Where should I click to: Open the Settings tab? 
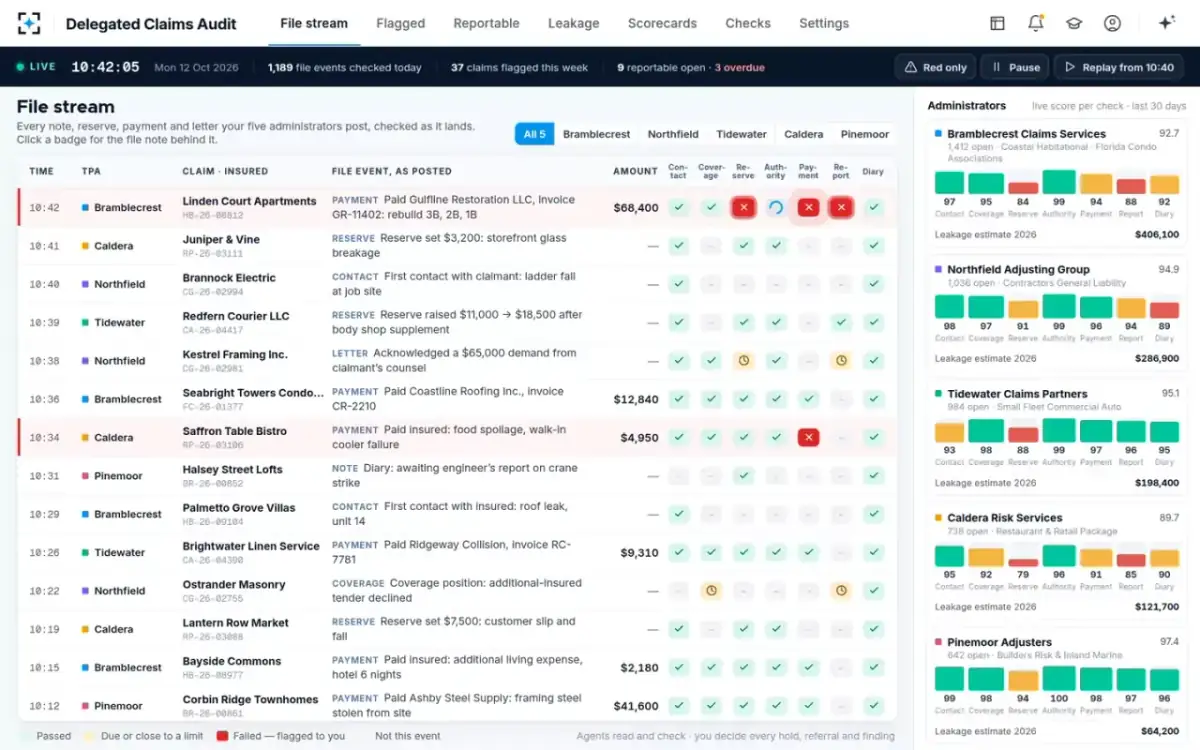coord(824,23)
